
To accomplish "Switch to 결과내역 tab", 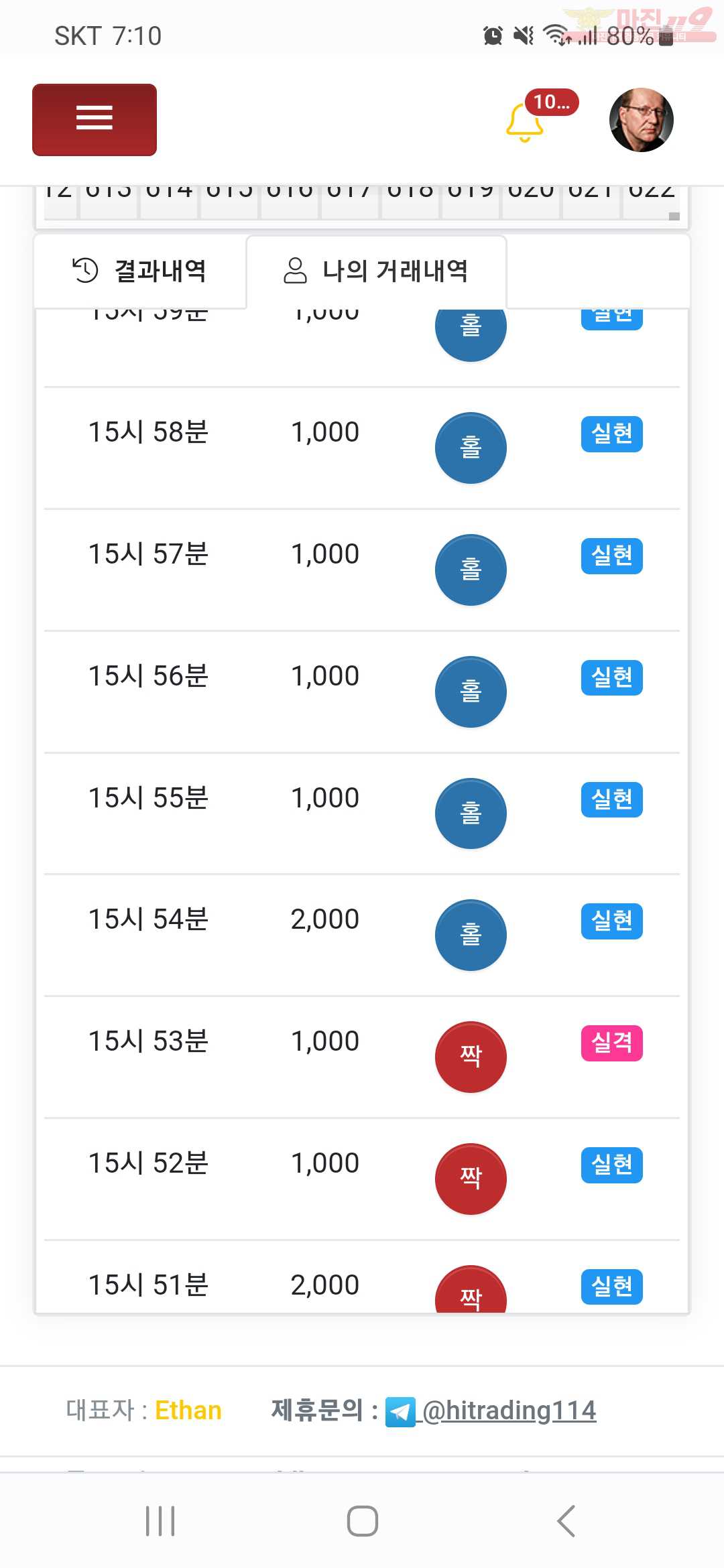I will point(140,271).
